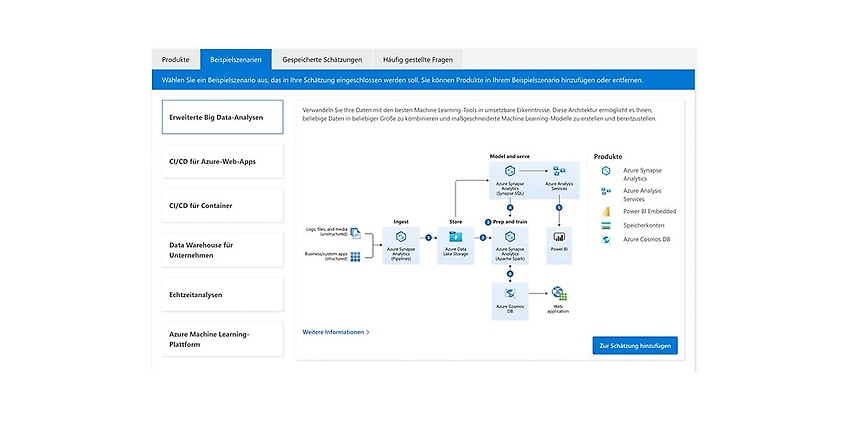The height and width of the screenshot is (425, 850).
Task: Click the 'Speicherkonten' product label
Action: [643, 226]
